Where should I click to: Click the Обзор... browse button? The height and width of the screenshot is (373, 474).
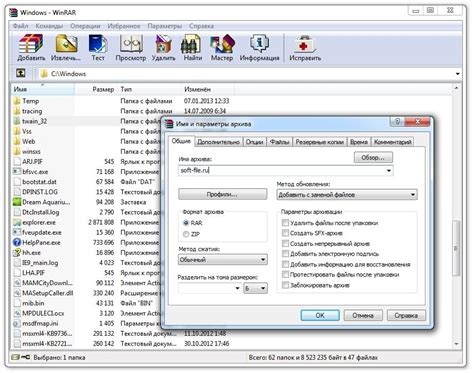pos(373,158)
